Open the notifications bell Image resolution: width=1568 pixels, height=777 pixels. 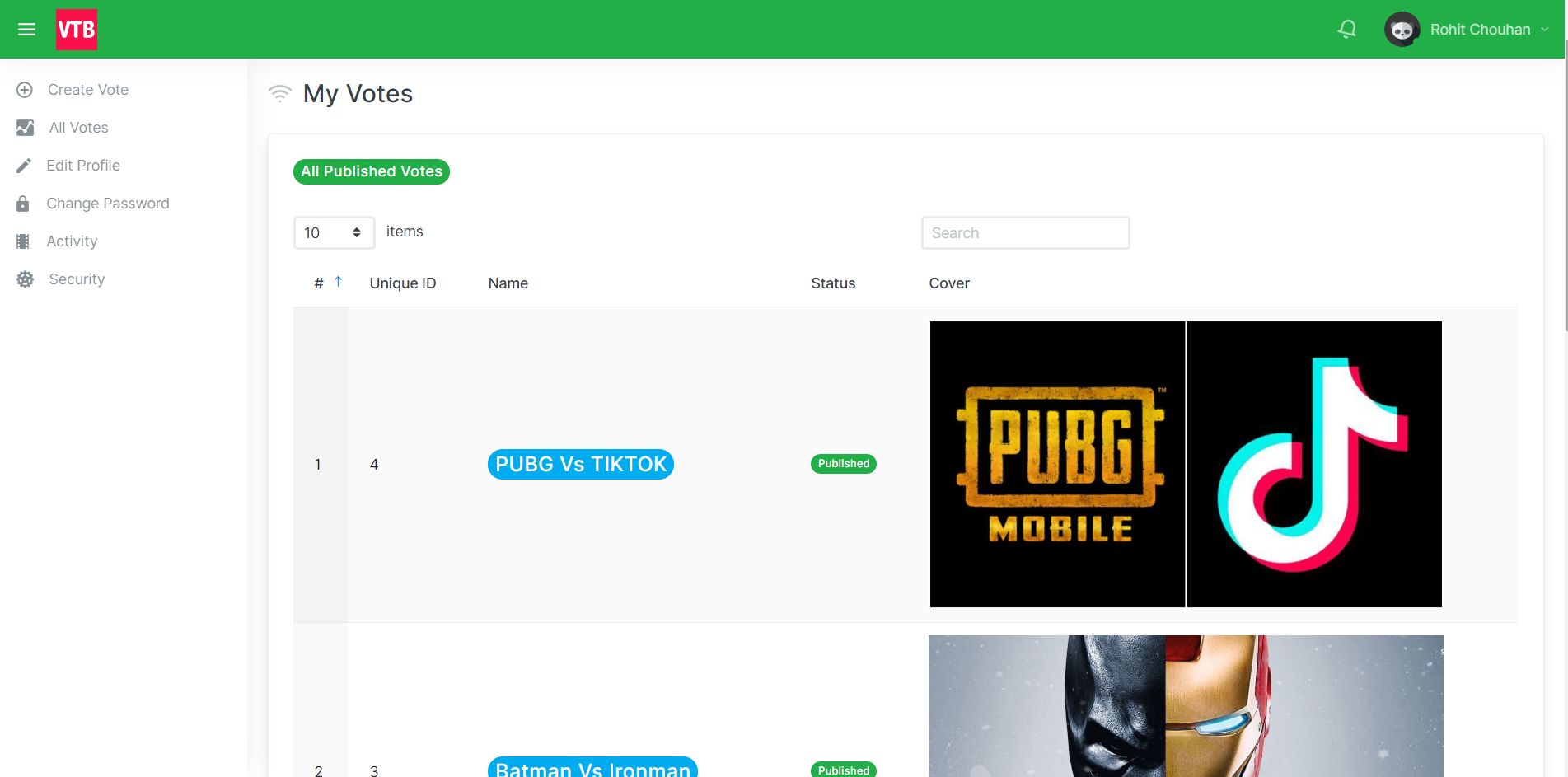coord(1347,30)
